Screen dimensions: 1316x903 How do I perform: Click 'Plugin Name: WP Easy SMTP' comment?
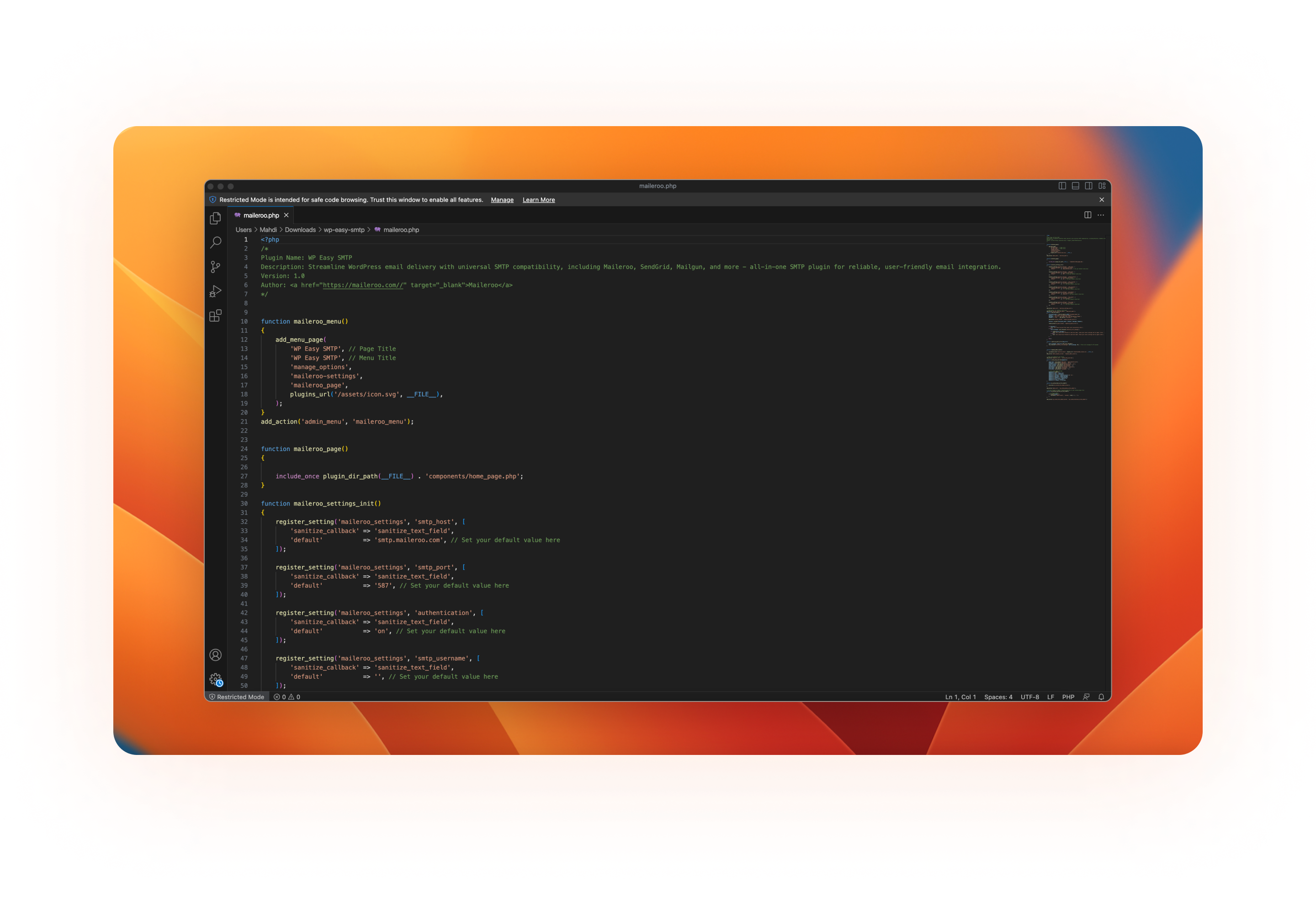(306, 258)
